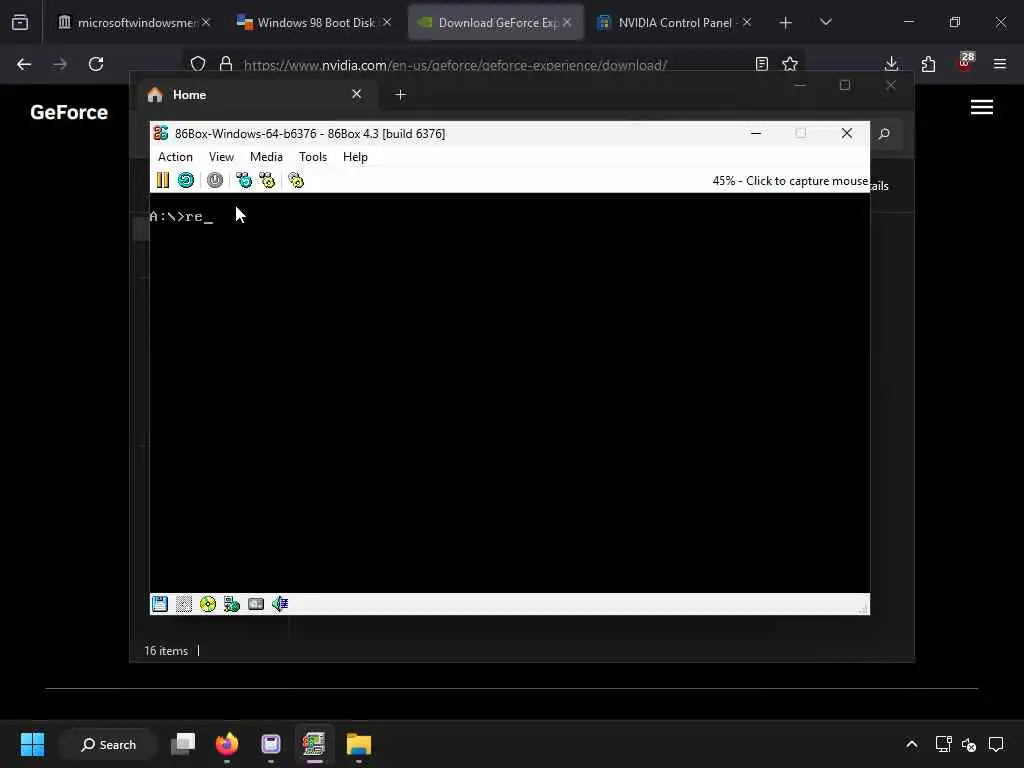Close the Home tab in File Explorer

click(x=357, y=94)
